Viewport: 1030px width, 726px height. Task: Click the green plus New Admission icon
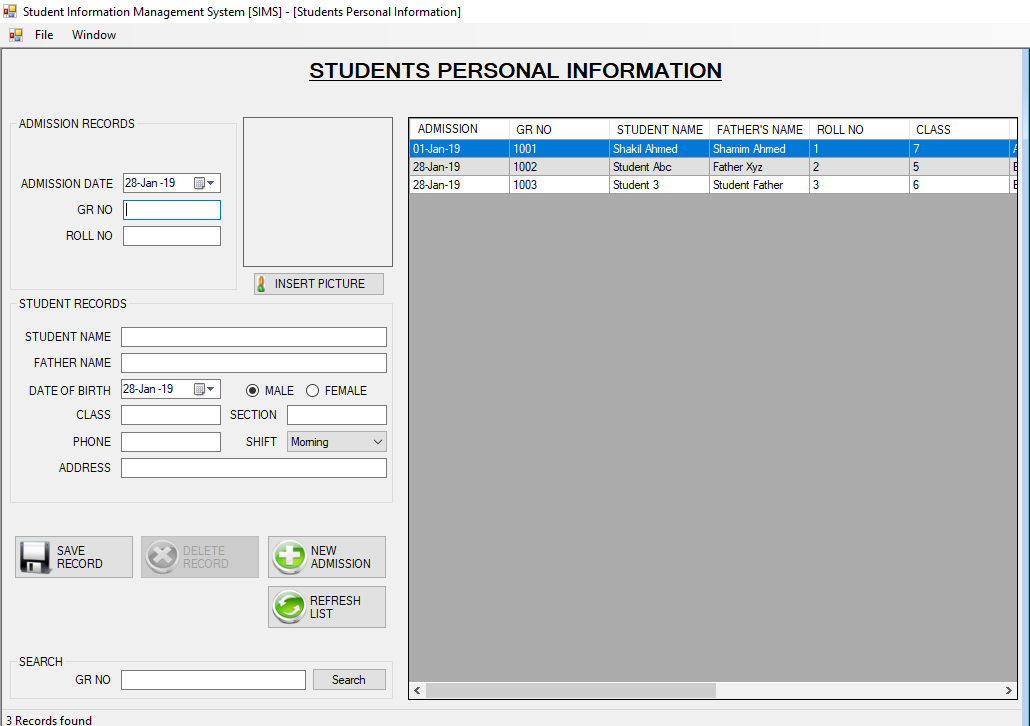coord(289,557)
